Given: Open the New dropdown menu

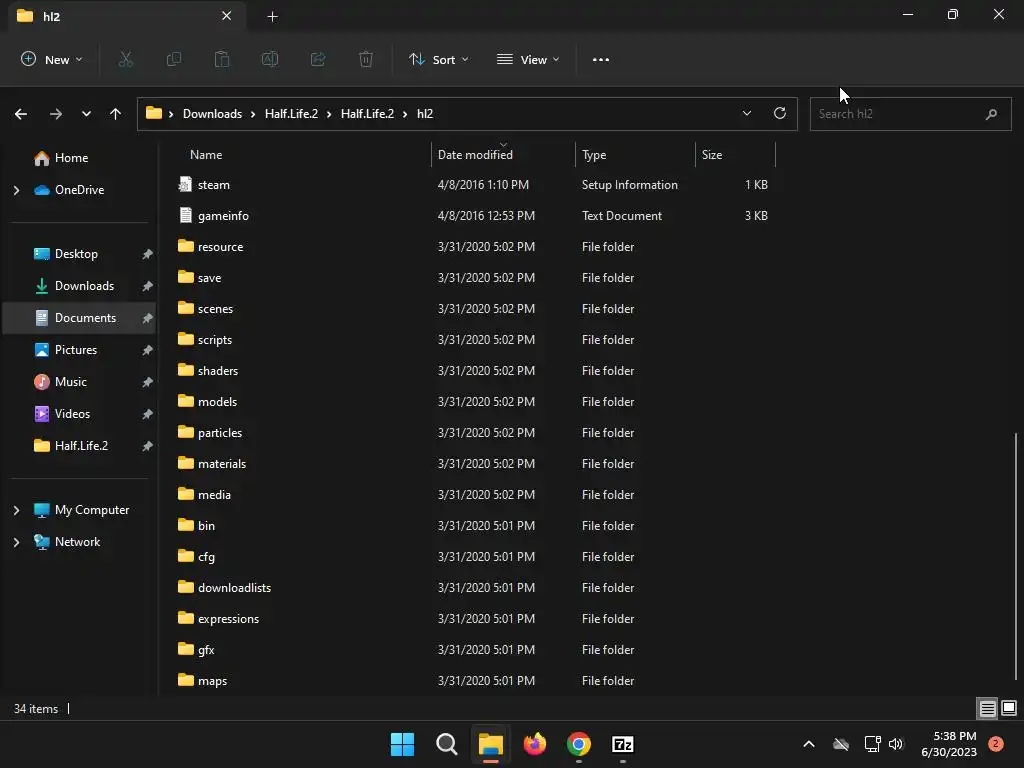Looking at the screenshot, I should [52, 59].
